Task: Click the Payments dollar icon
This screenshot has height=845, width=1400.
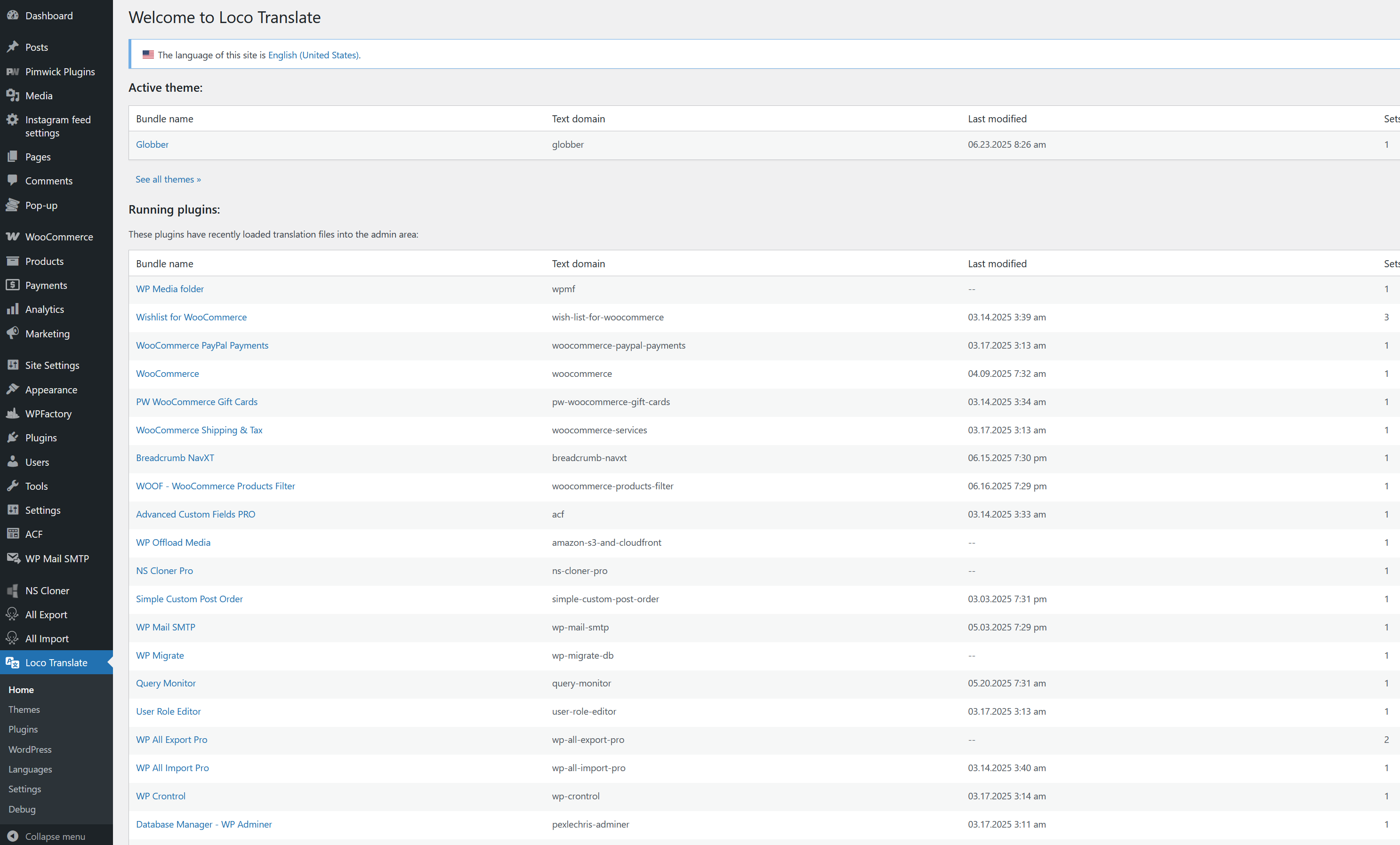Action: 13,285
